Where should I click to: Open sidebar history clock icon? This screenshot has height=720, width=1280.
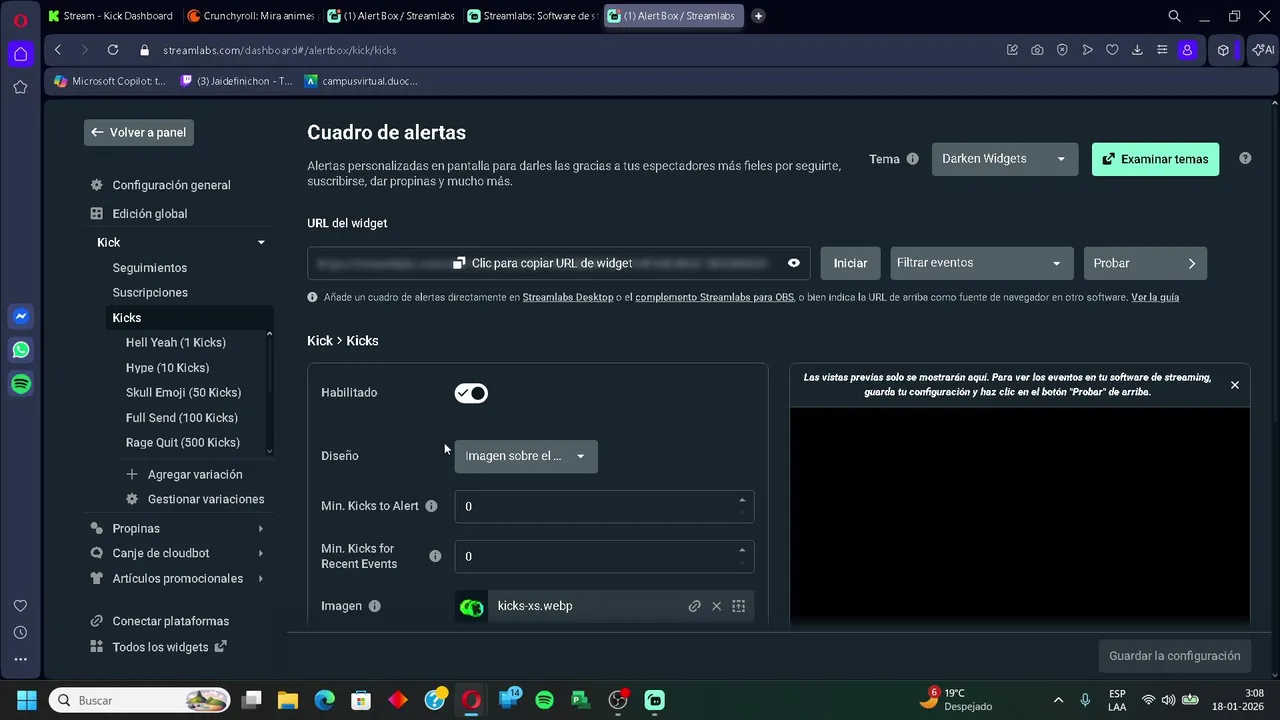pyautogui.click(x=20, y=632)
